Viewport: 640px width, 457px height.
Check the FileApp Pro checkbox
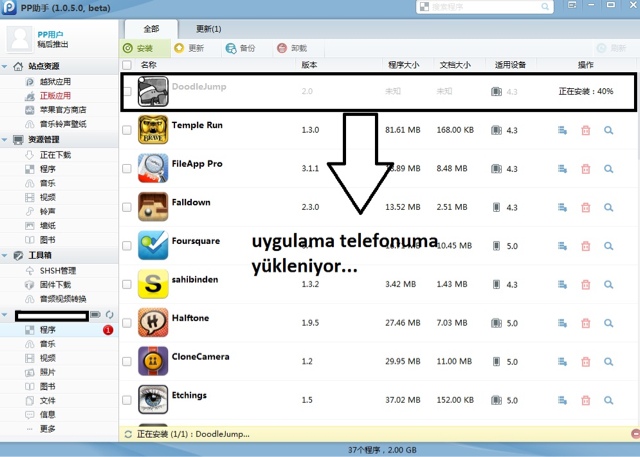point(127,168)
